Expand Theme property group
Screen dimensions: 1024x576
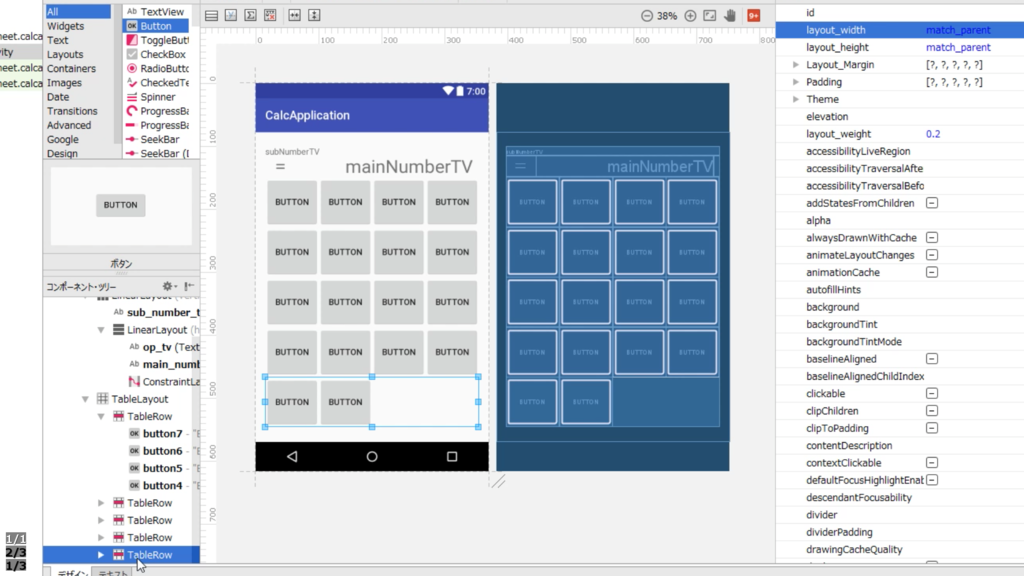click(x=795, y=99)
